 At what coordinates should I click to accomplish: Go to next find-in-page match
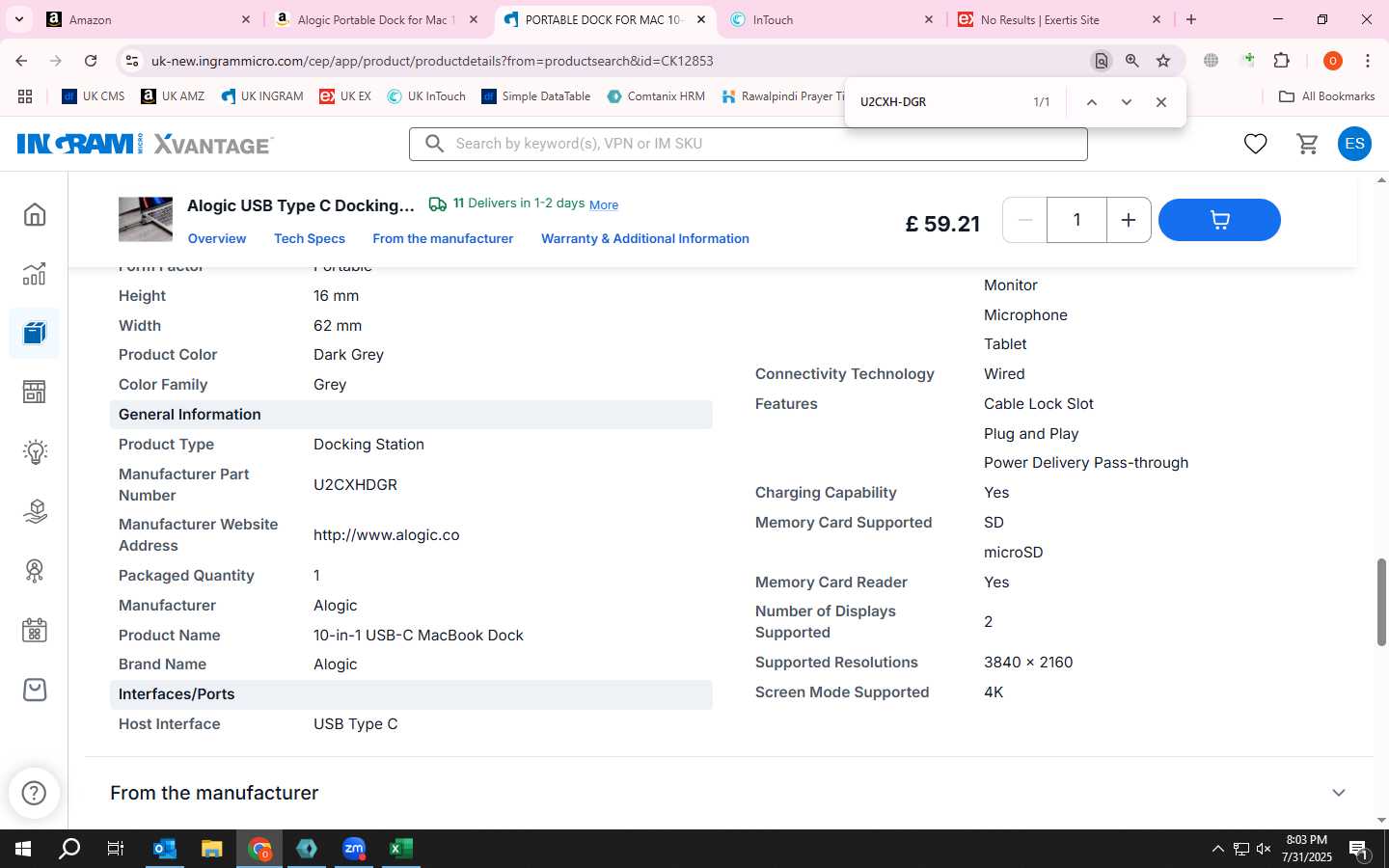[1126, 102]
